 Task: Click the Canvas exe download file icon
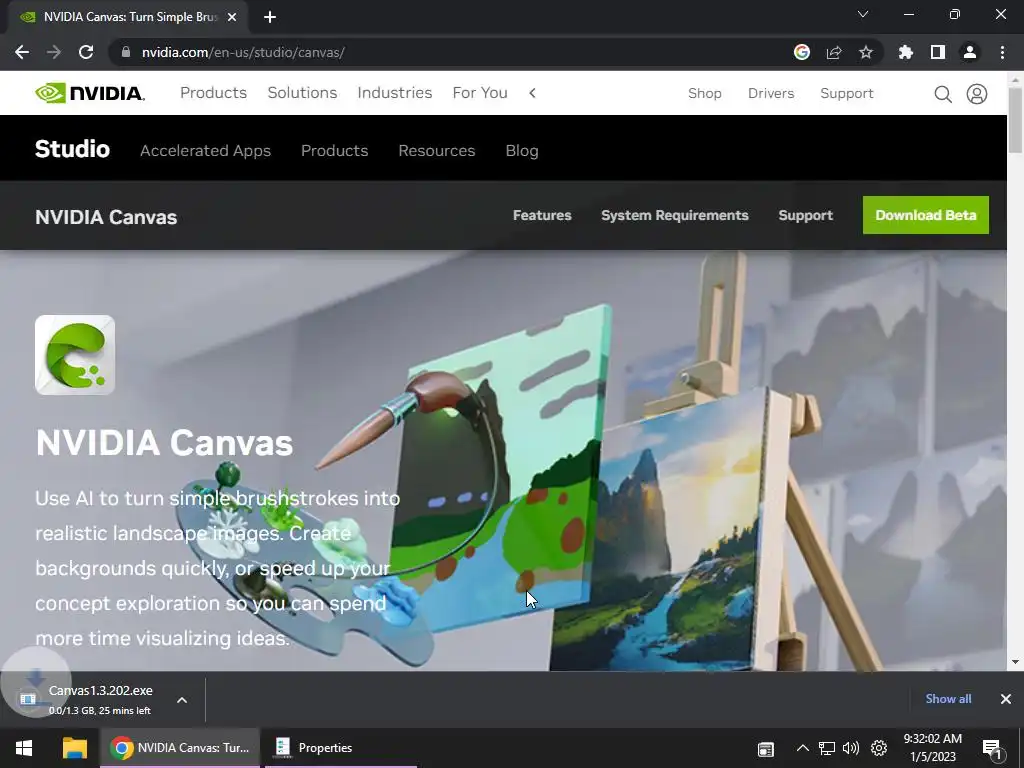28,699
